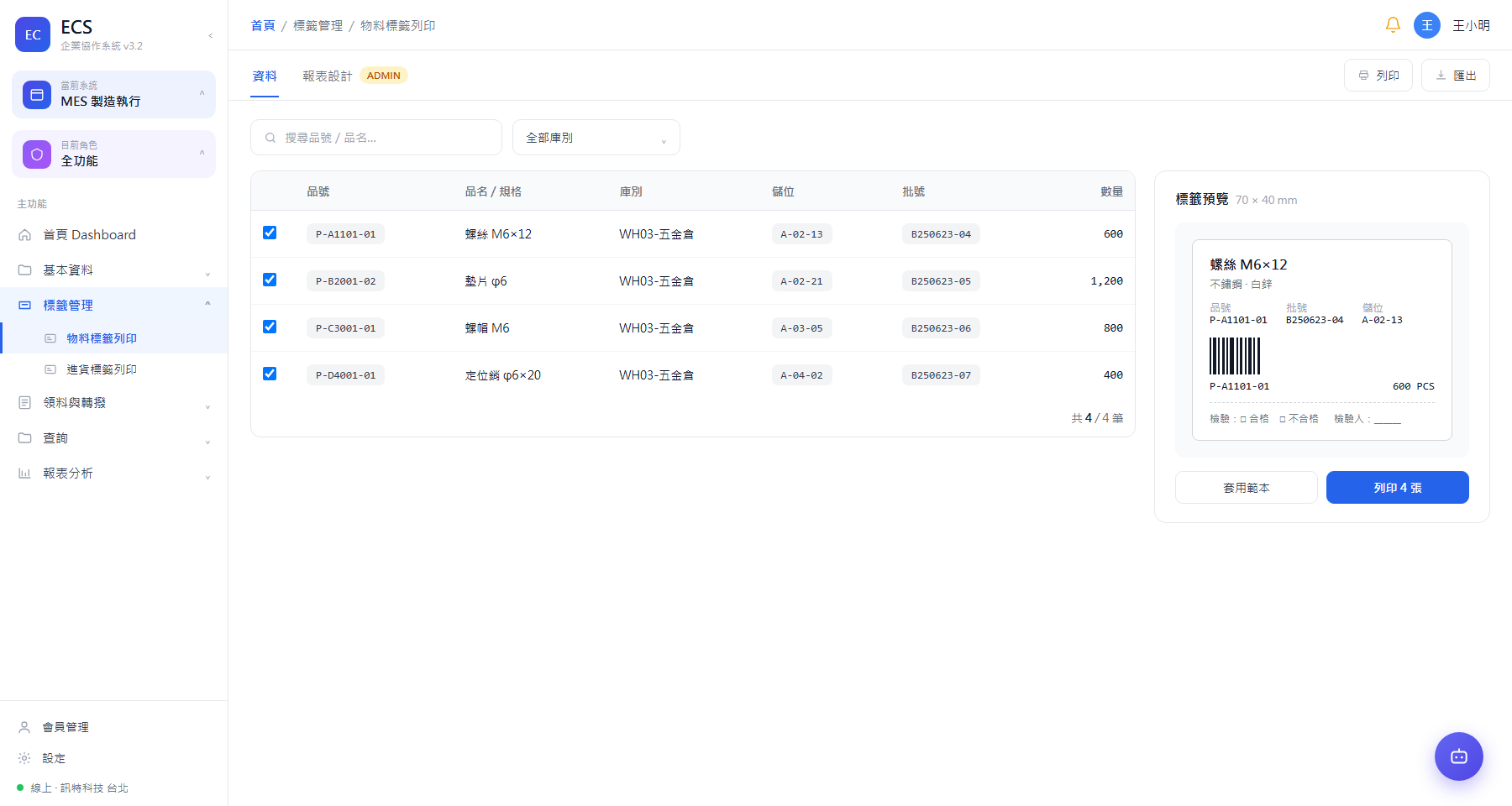Viewport: 1512px width, 806px height.
Task: Uncheck the row P-C3001-01 checkbox
Action: click(270, 327)
